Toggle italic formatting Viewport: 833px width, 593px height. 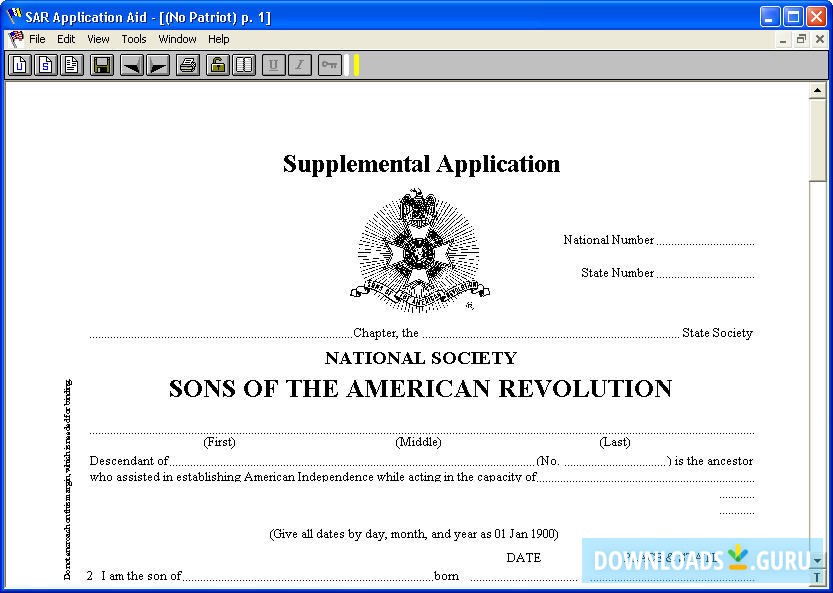click(x=298, y=64)
